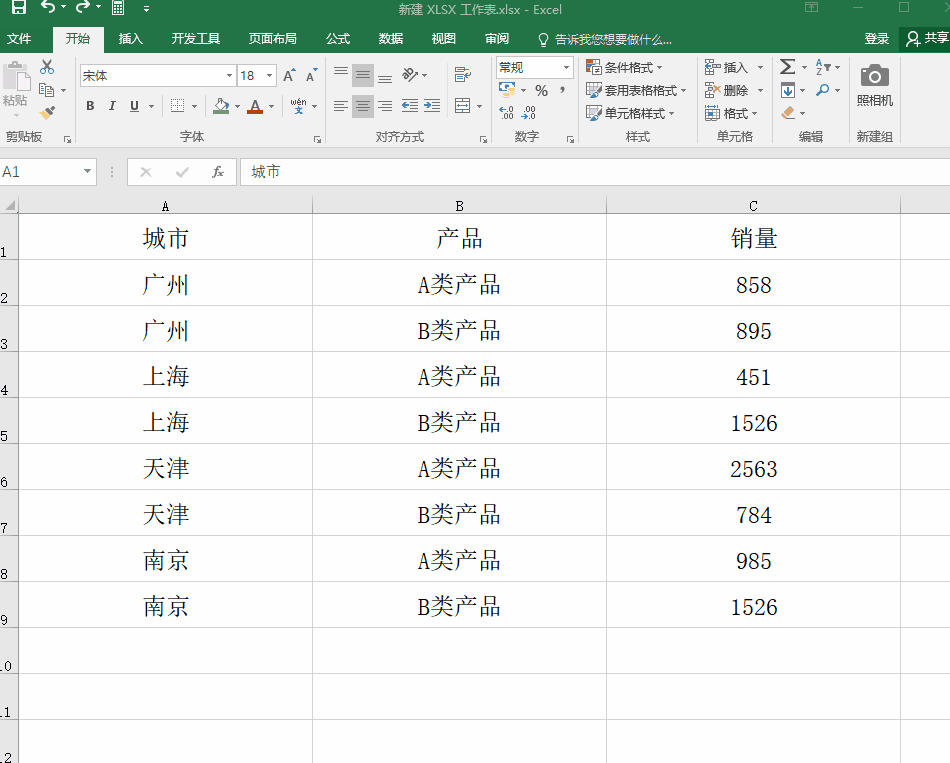Image resolution: width=950 pixels, height=763 pixels.
Task: Open the borders tool icon
Action: click(178, 106)
